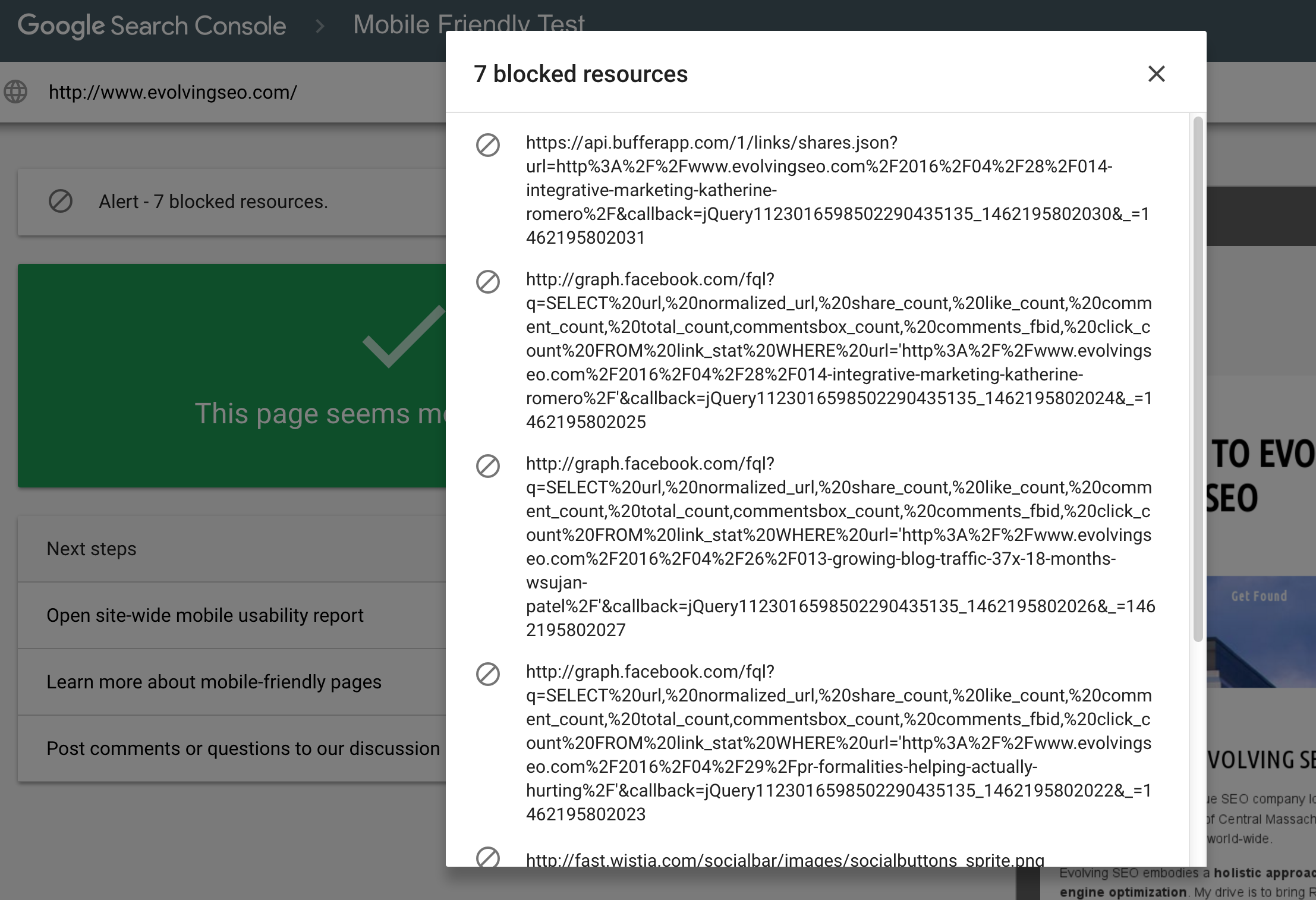Click blocked icon beside katherine-romero Facebook URL
Image resolution: width=1316 pixels, height=900 pixels.
pos(487,282)
